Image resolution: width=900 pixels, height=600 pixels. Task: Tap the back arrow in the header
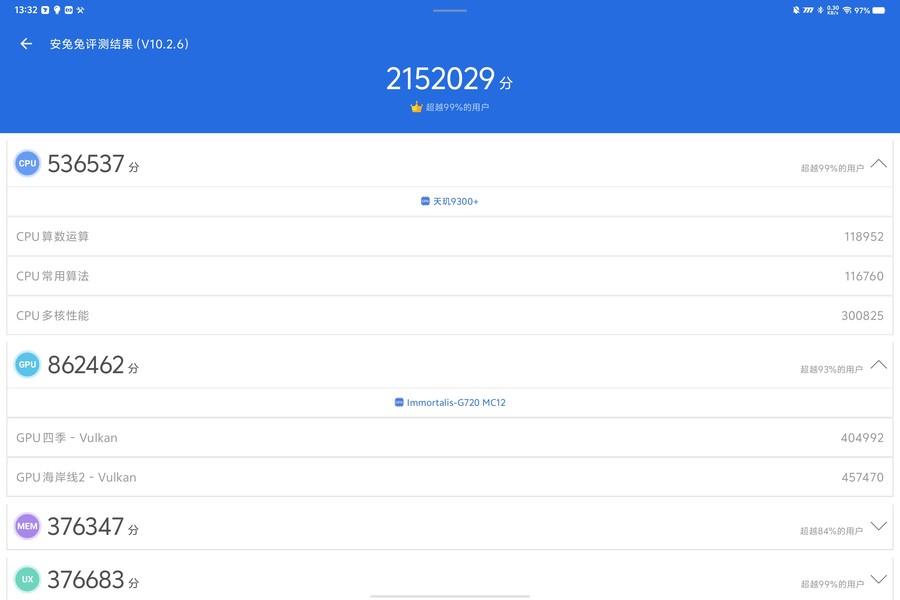(26, 44)
